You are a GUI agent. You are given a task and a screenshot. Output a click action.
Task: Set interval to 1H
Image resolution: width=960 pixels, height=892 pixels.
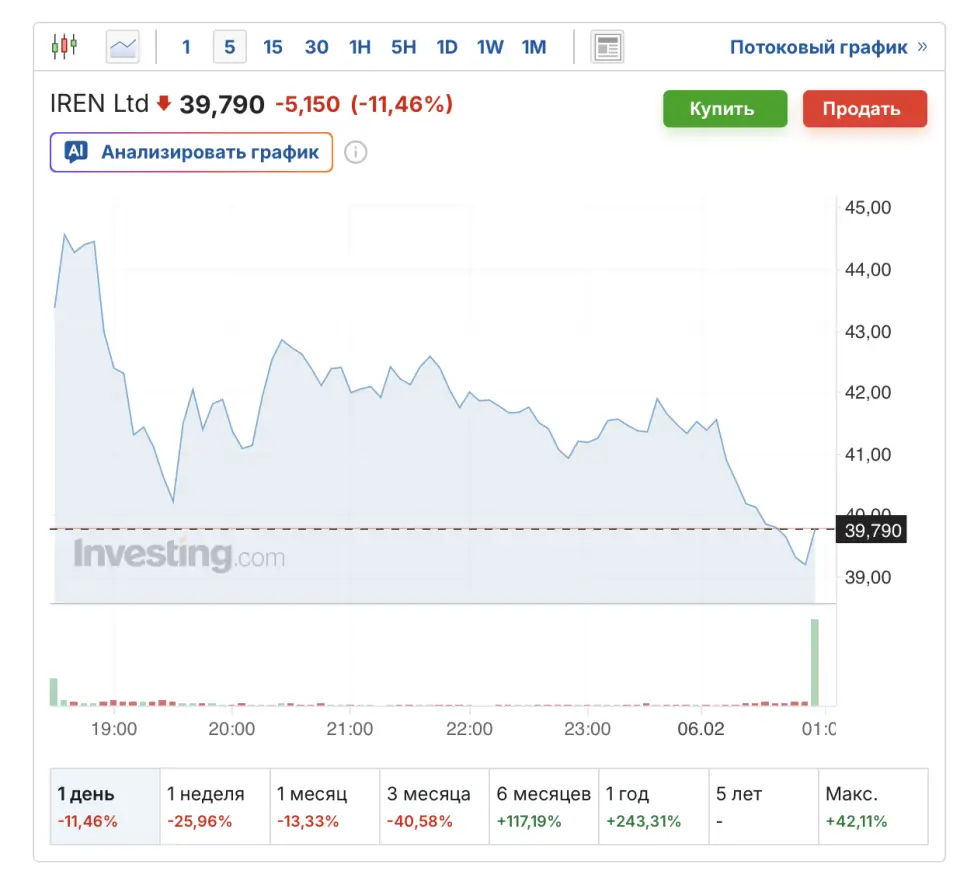(x=359, y=47)
